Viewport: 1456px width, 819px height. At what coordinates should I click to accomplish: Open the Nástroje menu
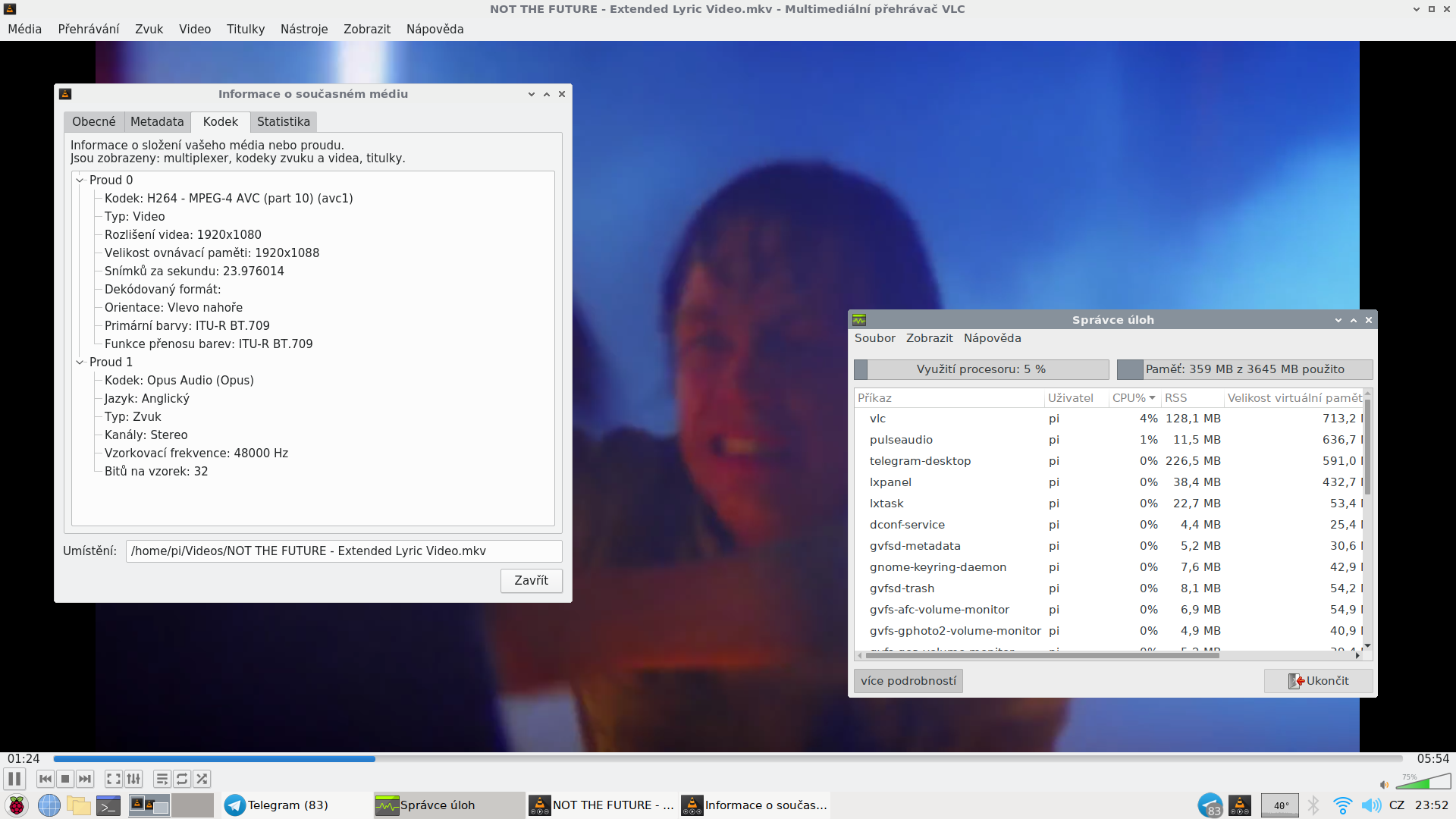point(304,29)
